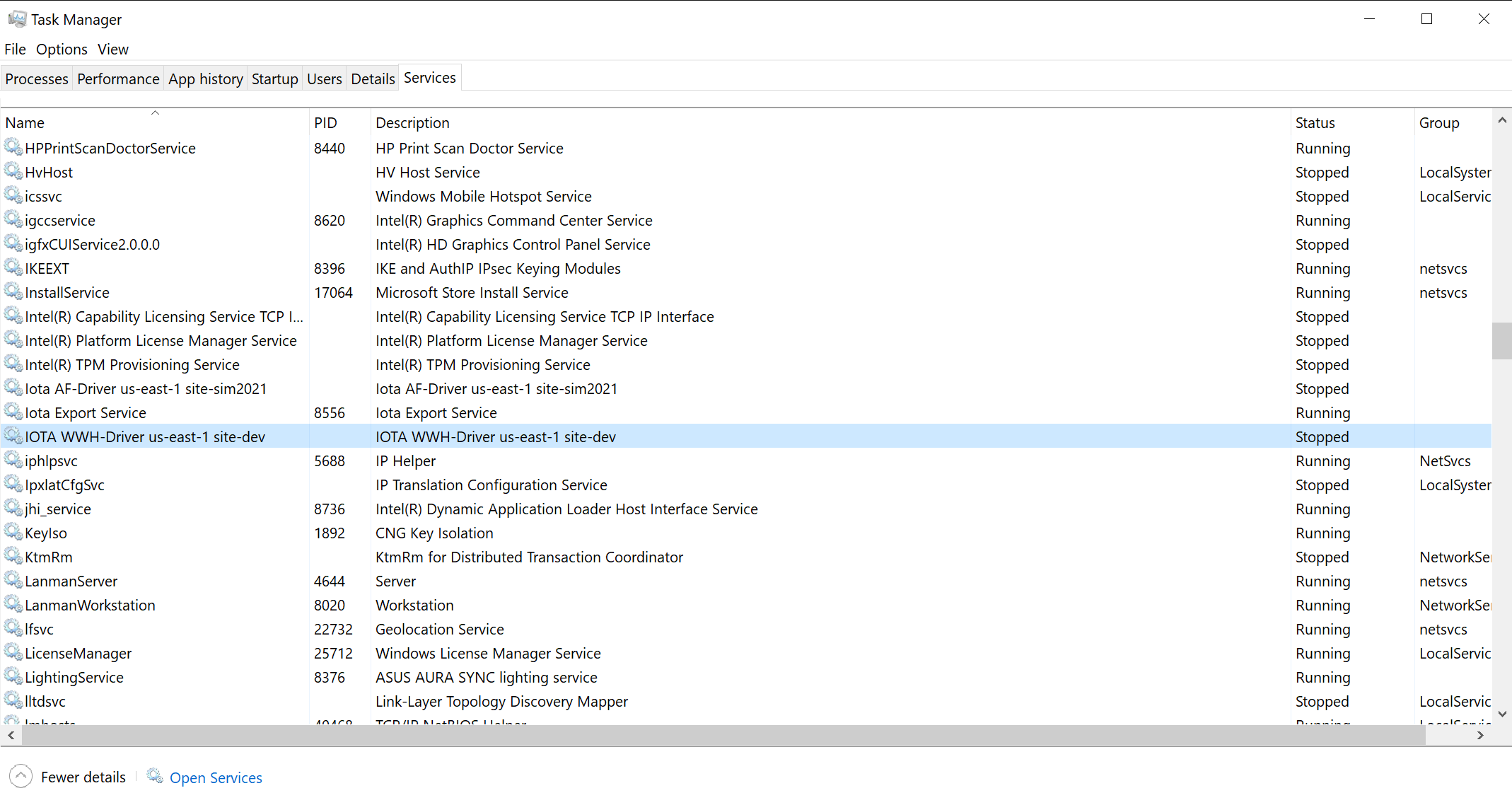
Task: Click the vertical scrollbar thumb
Action: pyautogui.click(x=1502, y=341)
